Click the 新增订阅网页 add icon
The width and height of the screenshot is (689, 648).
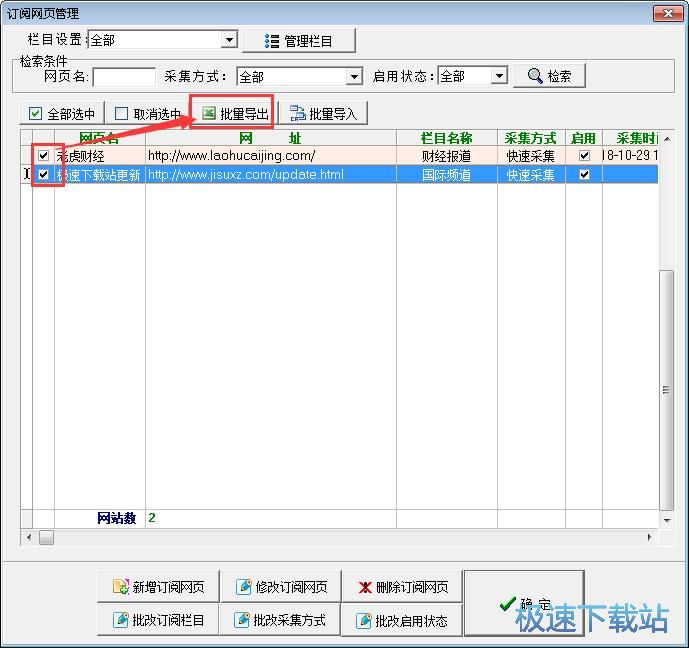[120, 586]
